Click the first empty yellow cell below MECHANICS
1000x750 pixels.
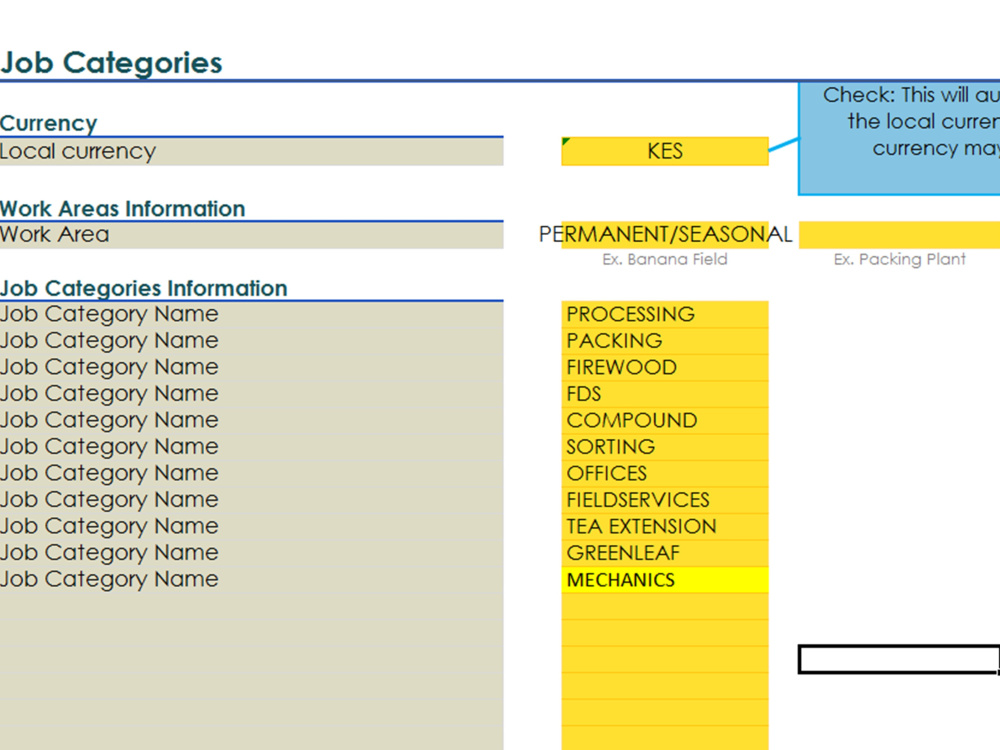coord(665,607)
